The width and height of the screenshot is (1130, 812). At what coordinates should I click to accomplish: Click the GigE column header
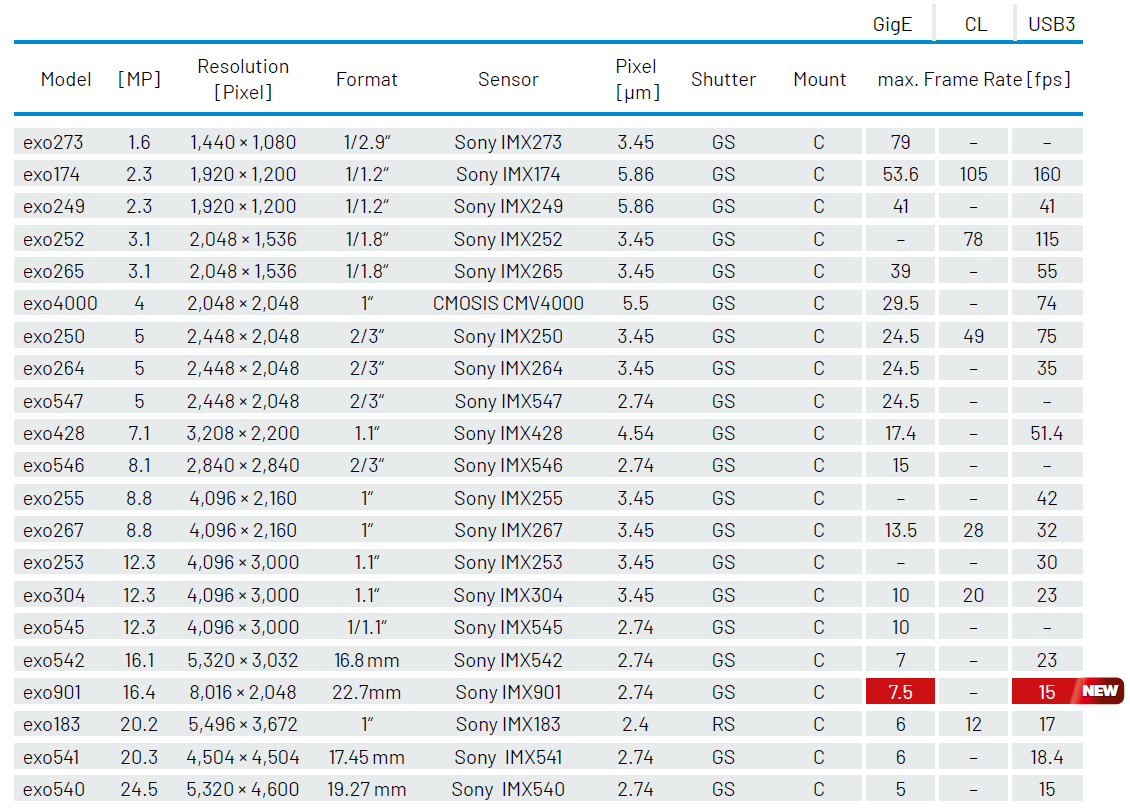coord(892,24)
